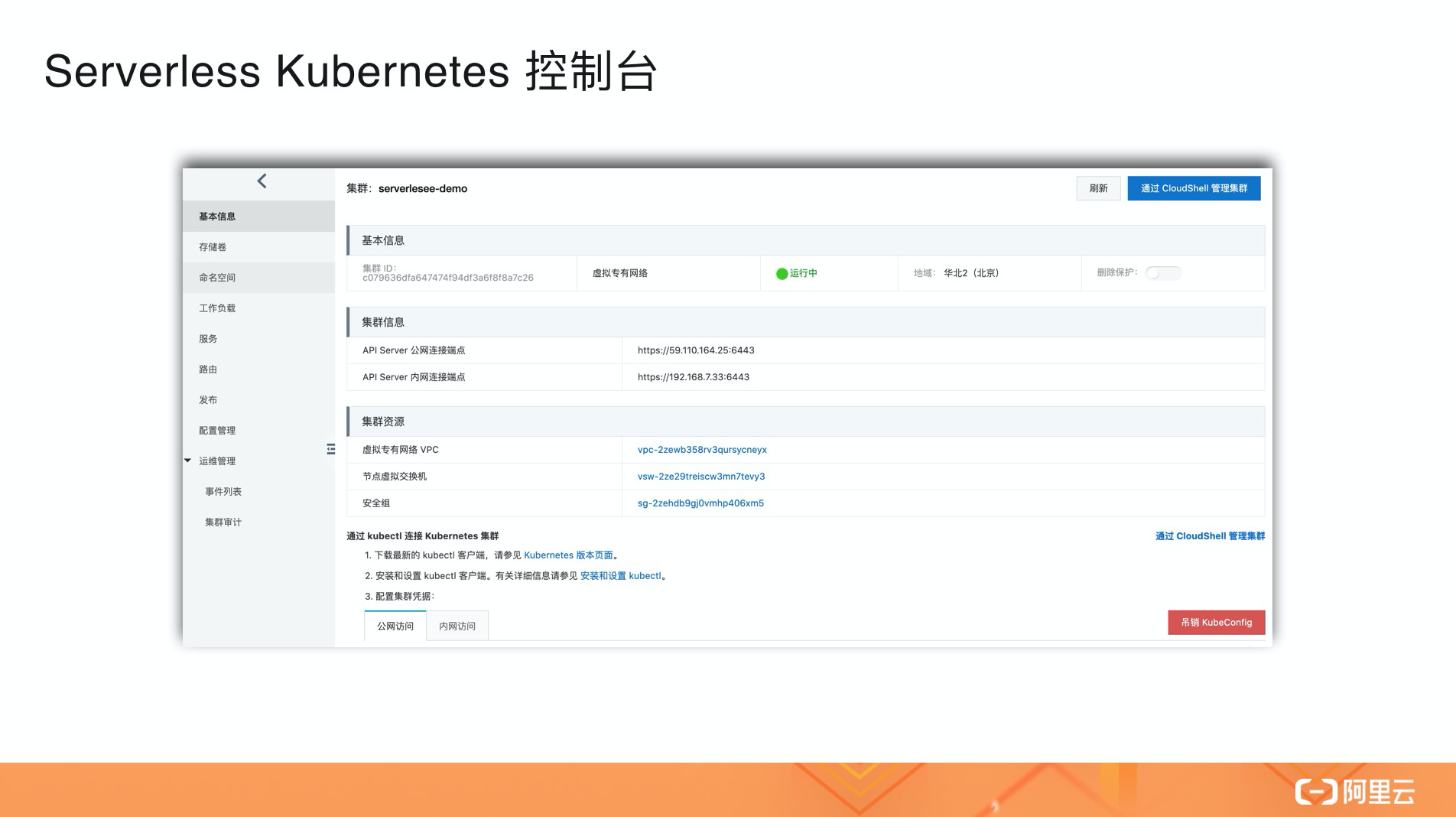The width and height of the screenshot is (1456, 817).
Task: Open the VPC ID link
Action: pos(702,450)
